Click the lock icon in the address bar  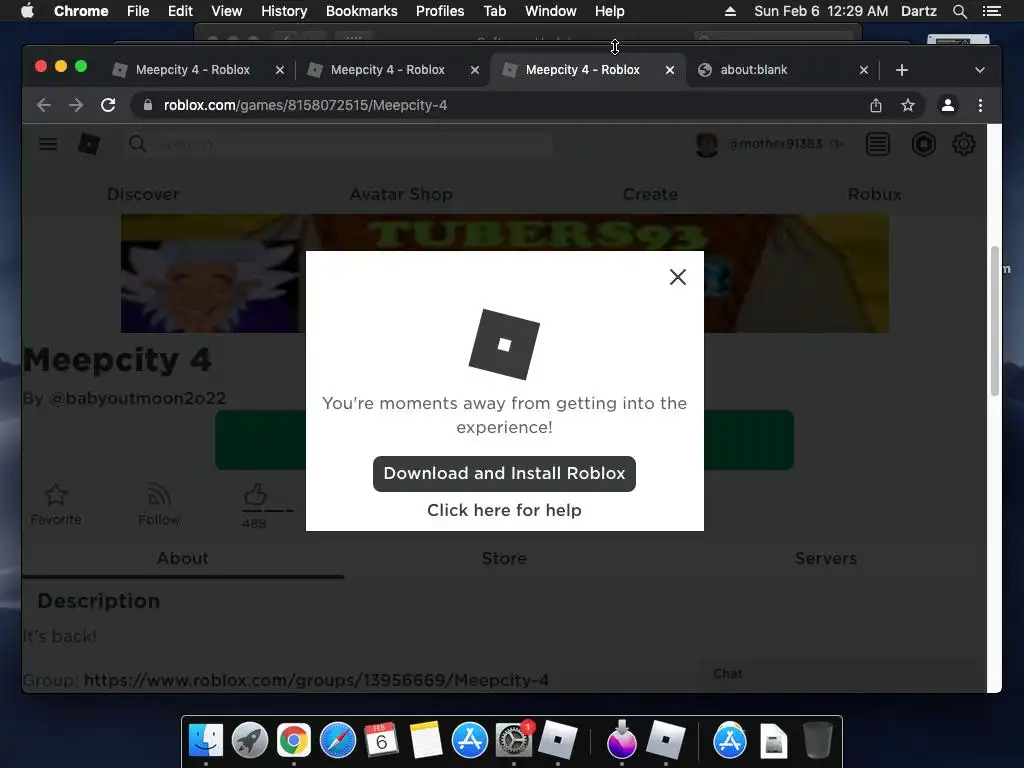click(148, 105)
